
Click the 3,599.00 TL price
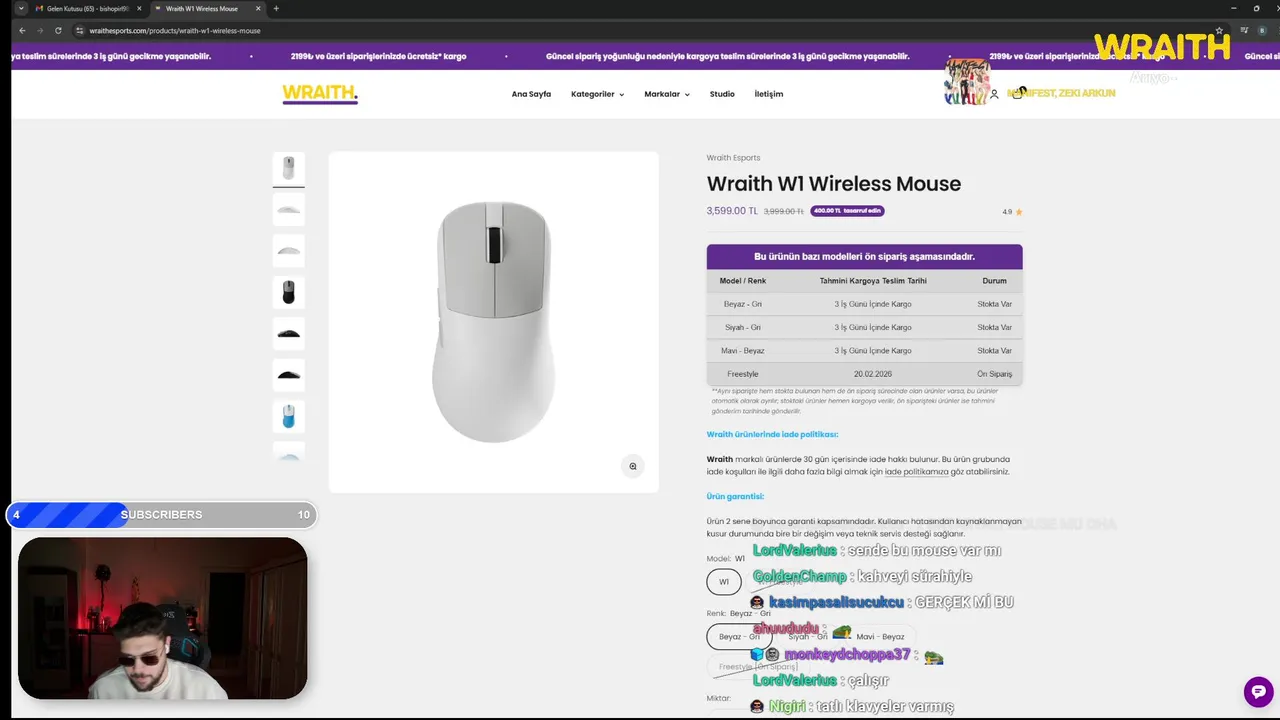[732, 211]
